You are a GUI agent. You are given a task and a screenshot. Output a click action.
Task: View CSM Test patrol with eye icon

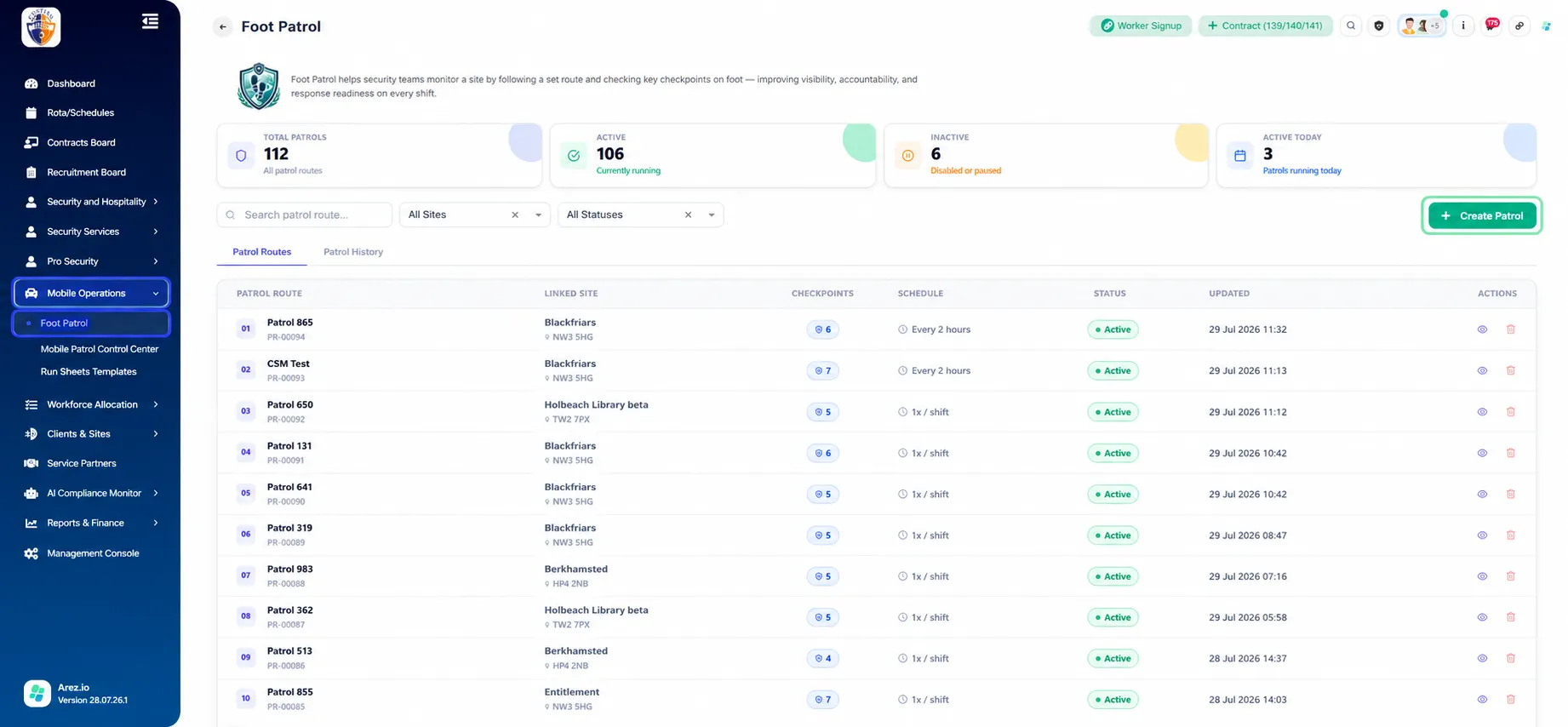click(1482, 370)
